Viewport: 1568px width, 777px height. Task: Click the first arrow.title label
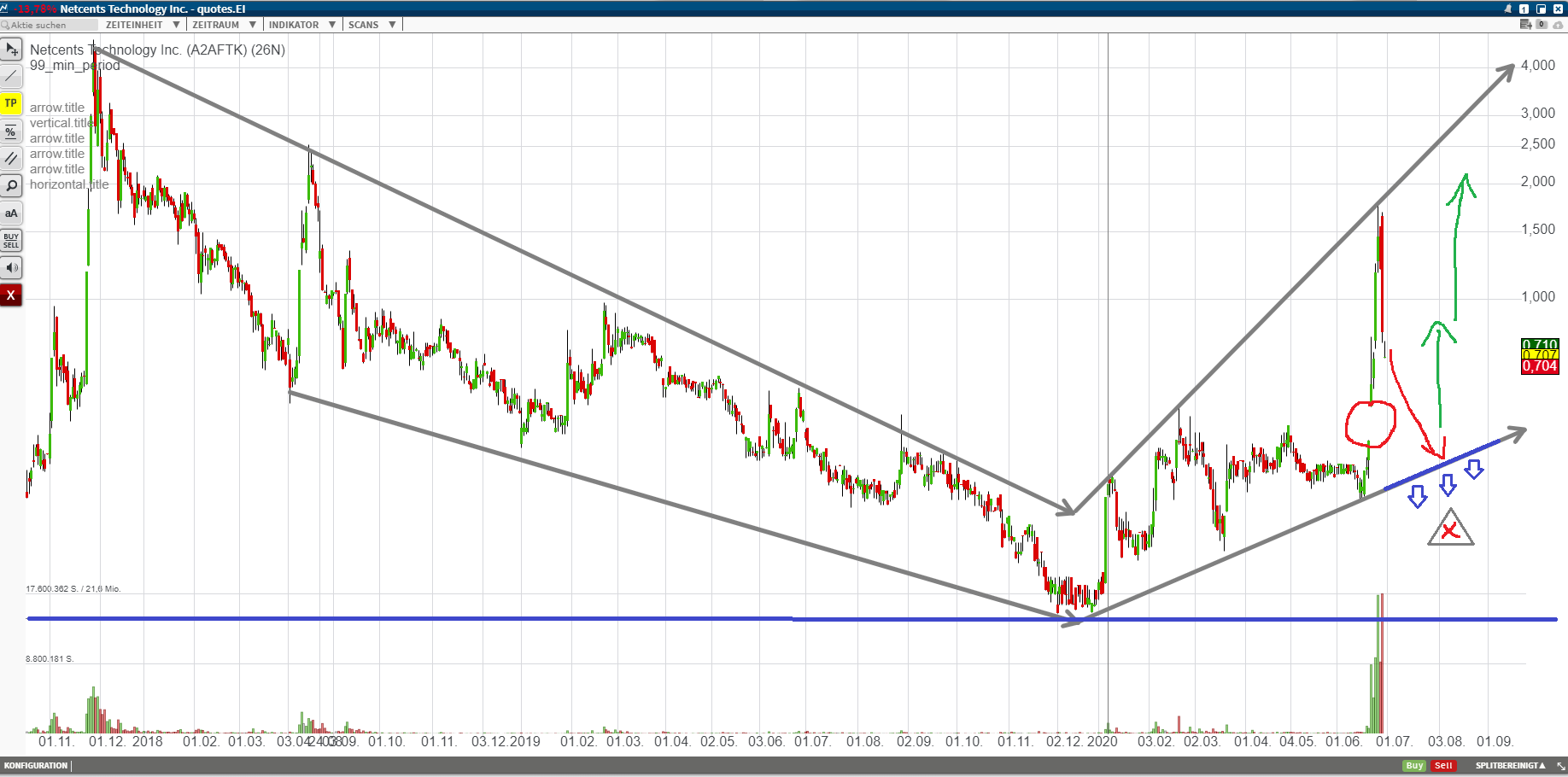[57, 108]
